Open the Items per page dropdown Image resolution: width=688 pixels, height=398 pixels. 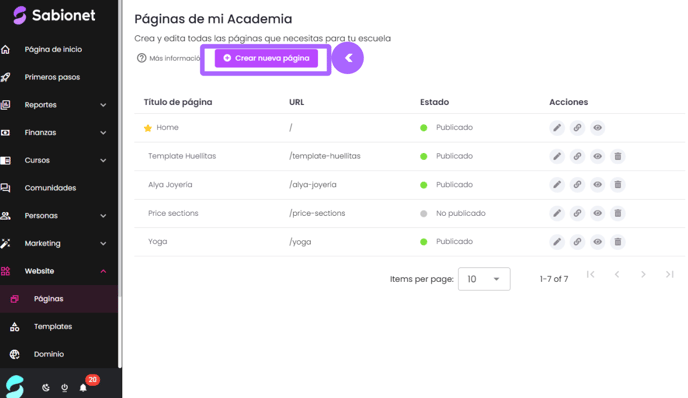[x=484, y=279]
